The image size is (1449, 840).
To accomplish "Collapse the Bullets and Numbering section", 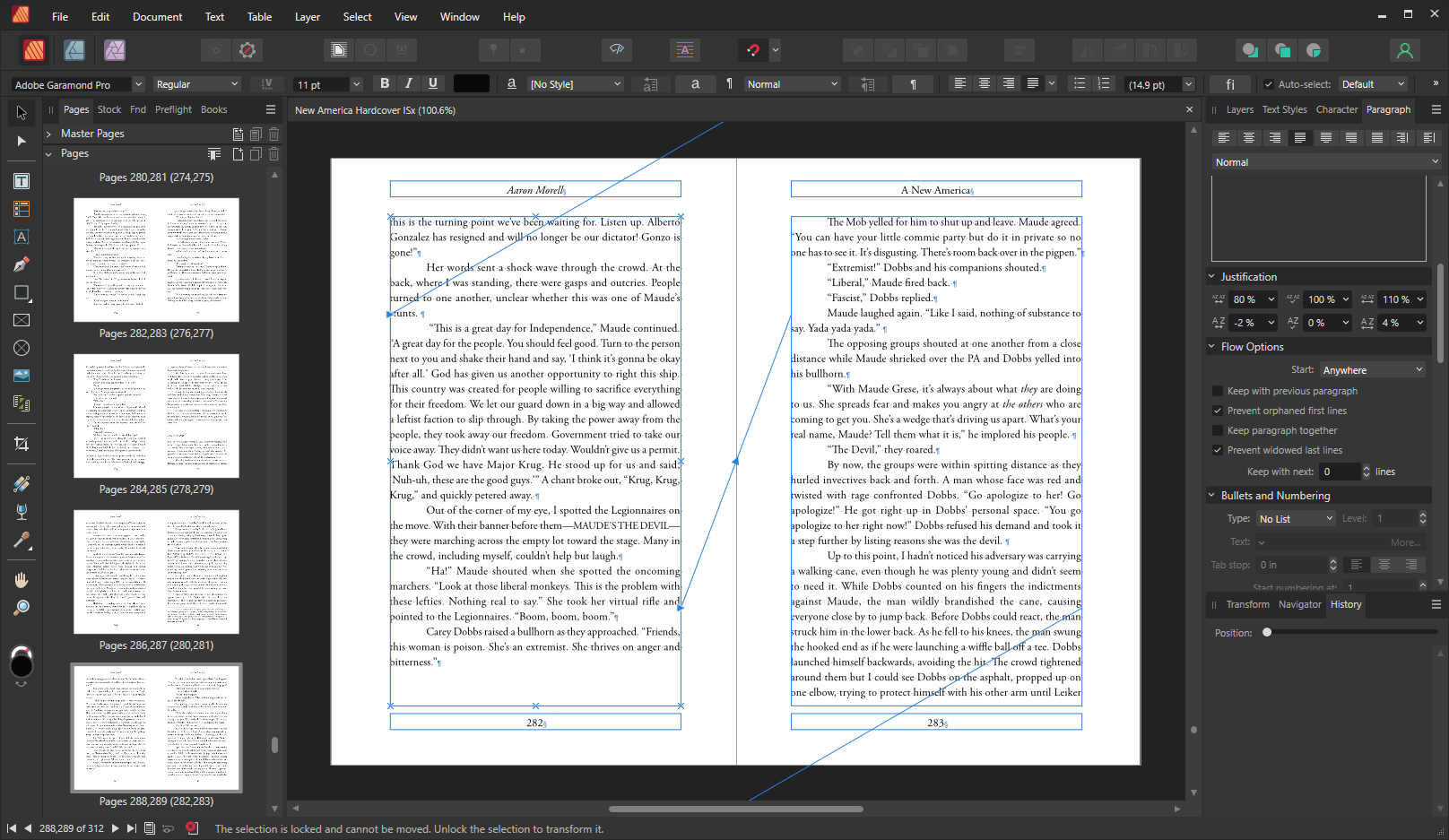I will (1212, 496).
